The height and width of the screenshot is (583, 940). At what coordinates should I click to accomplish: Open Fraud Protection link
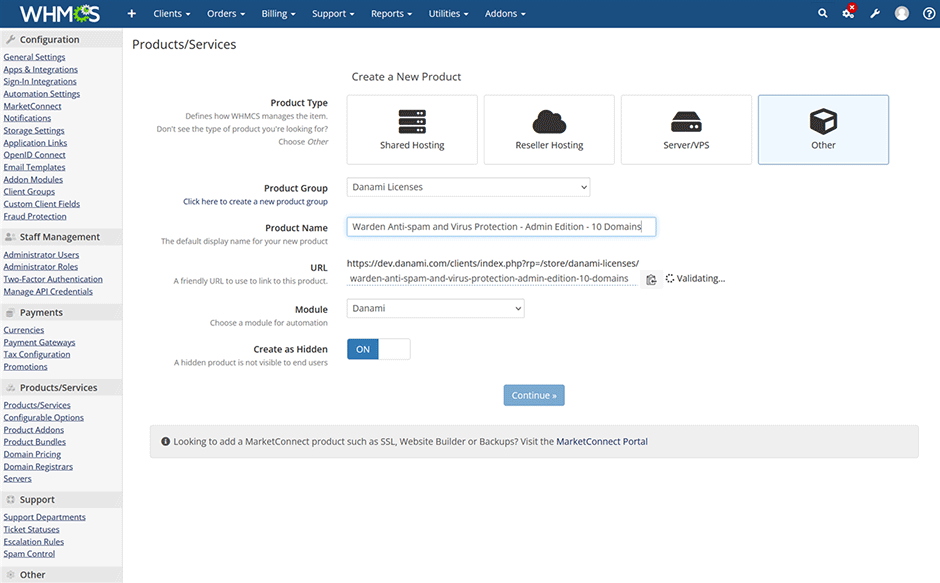35,216
